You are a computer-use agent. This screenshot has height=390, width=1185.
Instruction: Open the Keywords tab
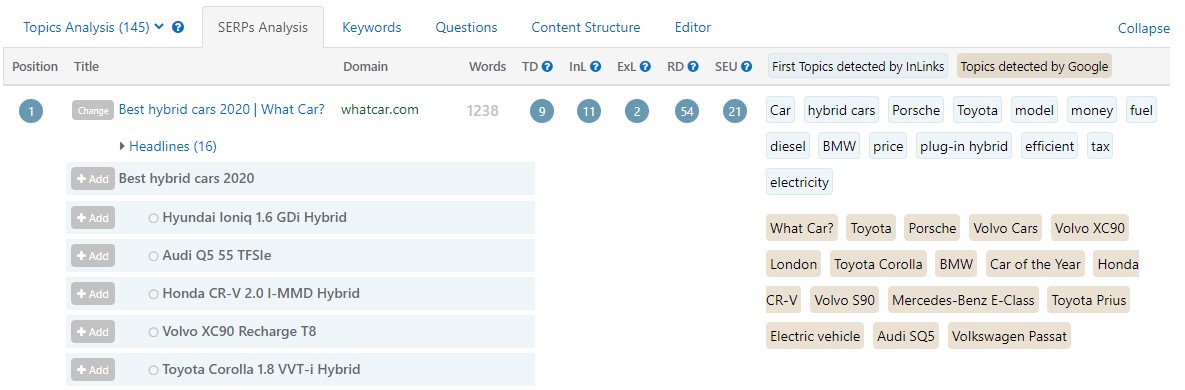(x=372, y=27)
